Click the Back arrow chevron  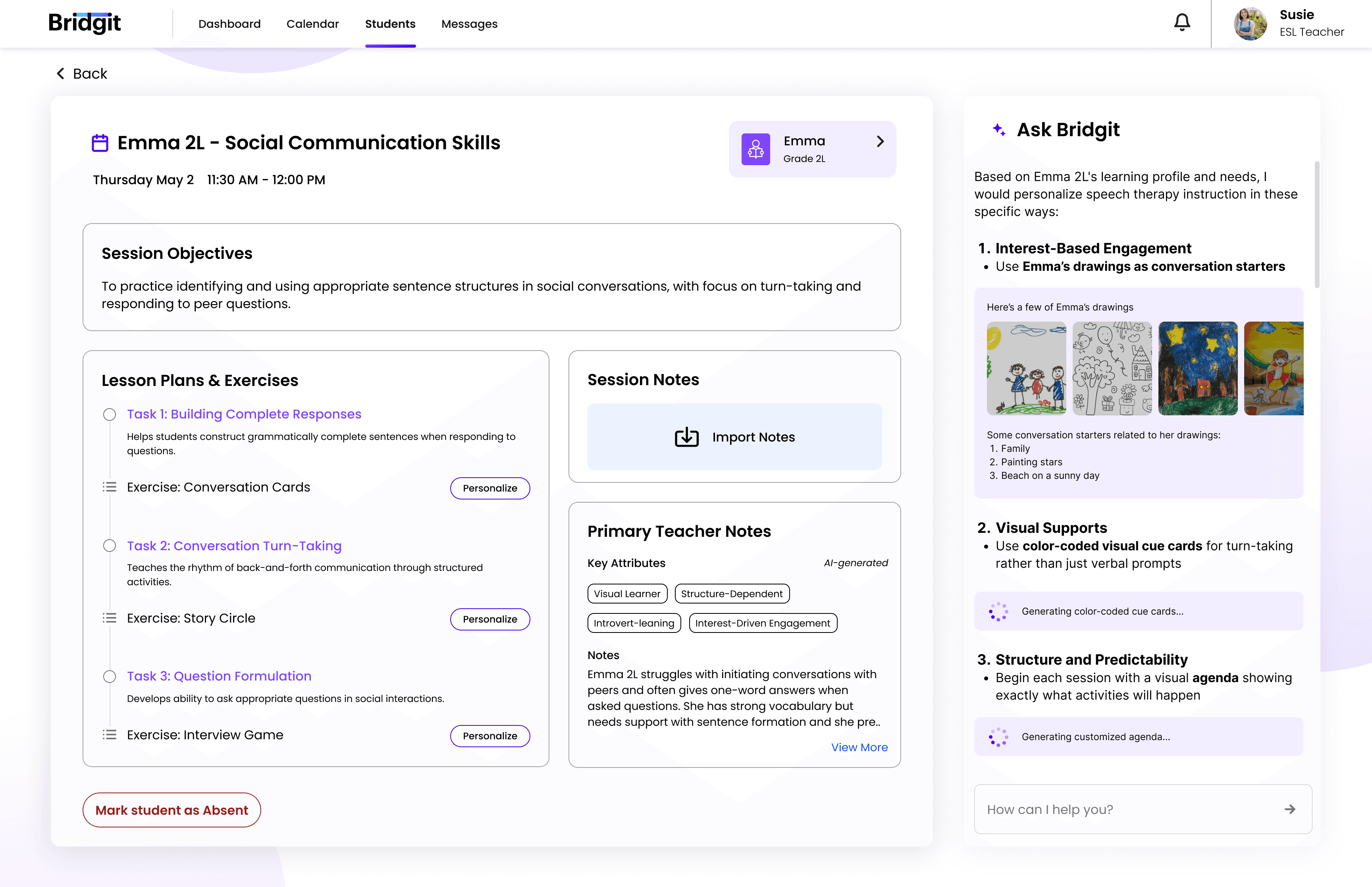point(60,74)
